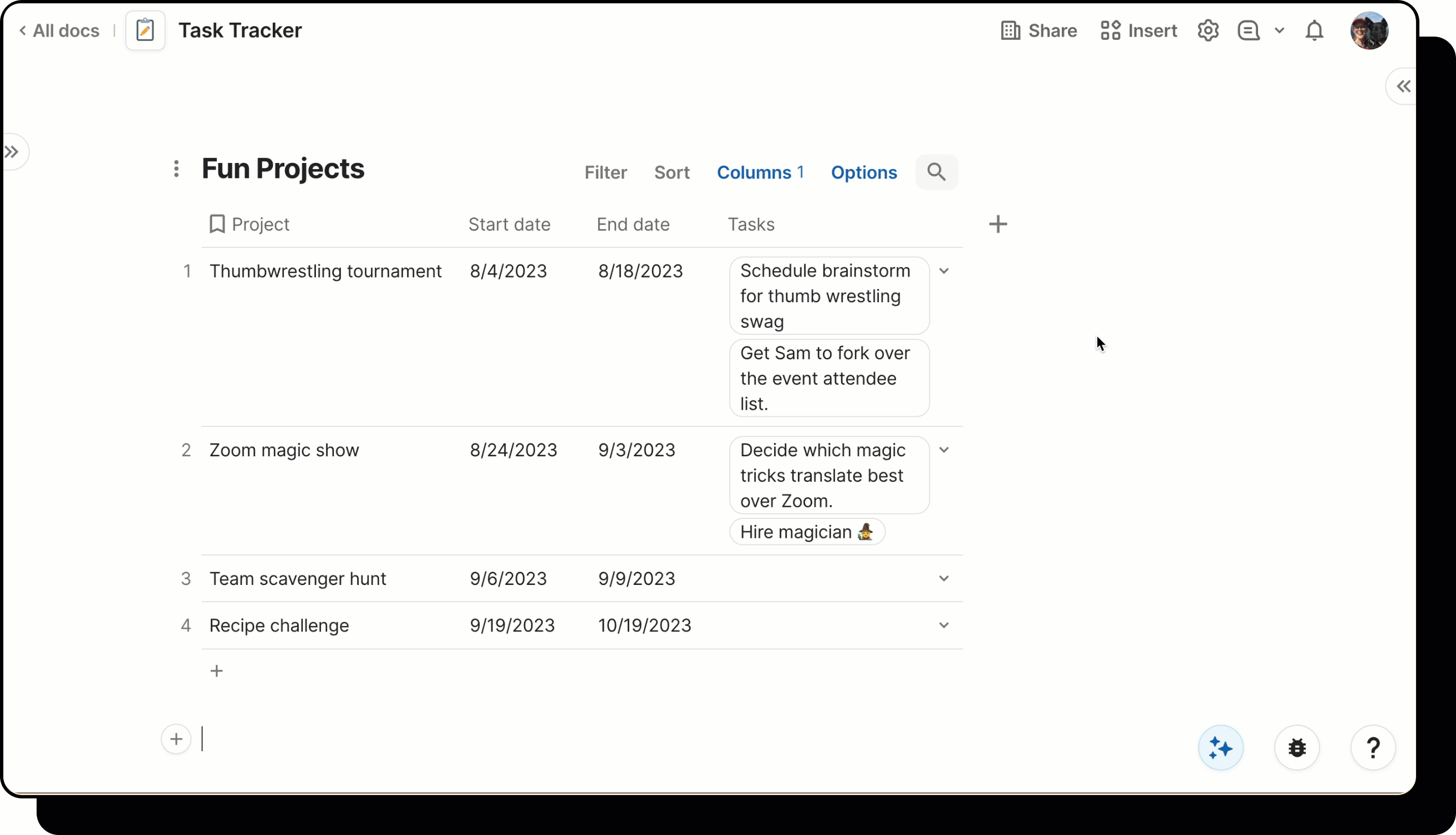Screen dimensions: 1456x835
Task: Open the notifications bell
Action: click(x=1314, y=30)
